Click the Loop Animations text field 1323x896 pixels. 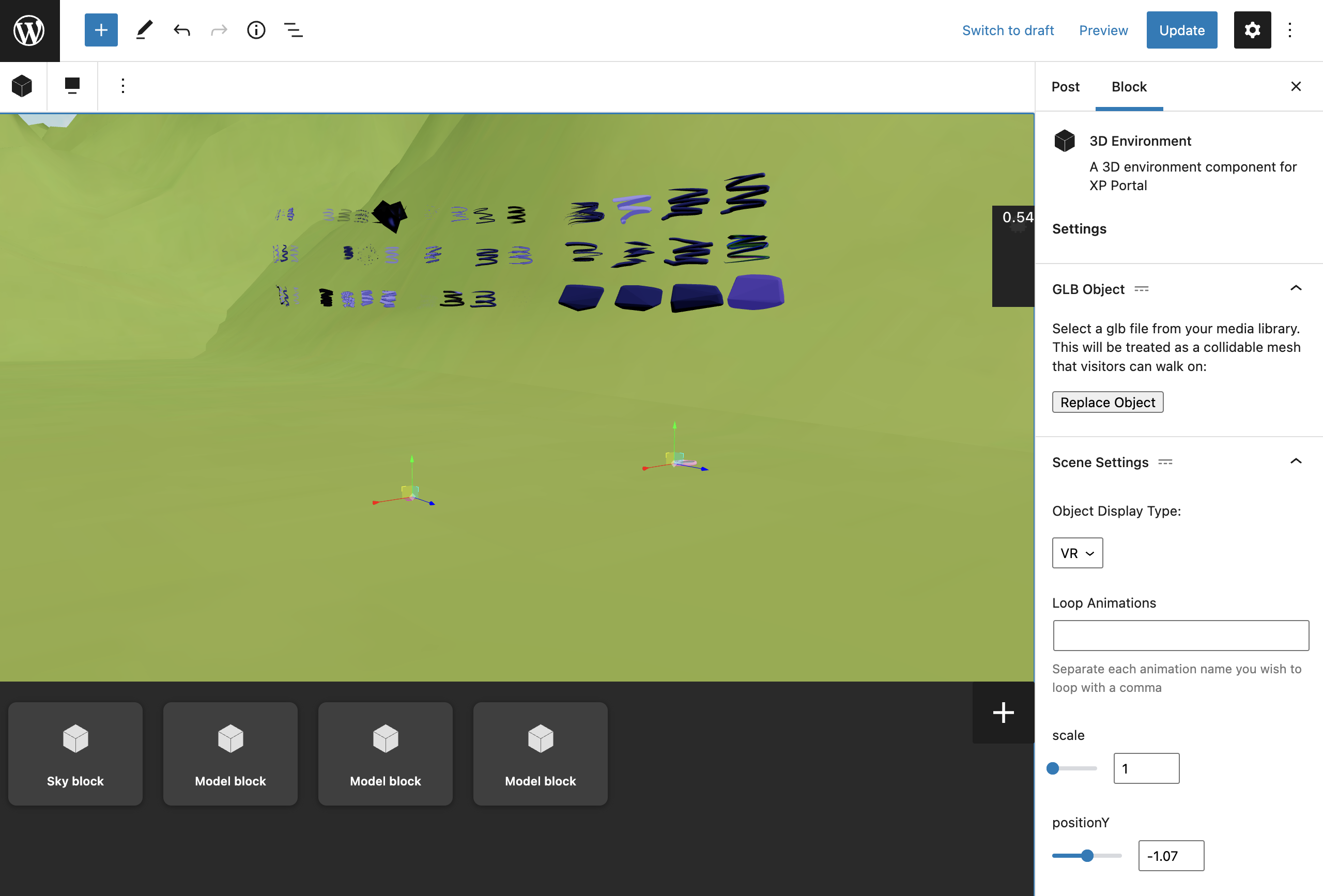(x=1181, y=635)
